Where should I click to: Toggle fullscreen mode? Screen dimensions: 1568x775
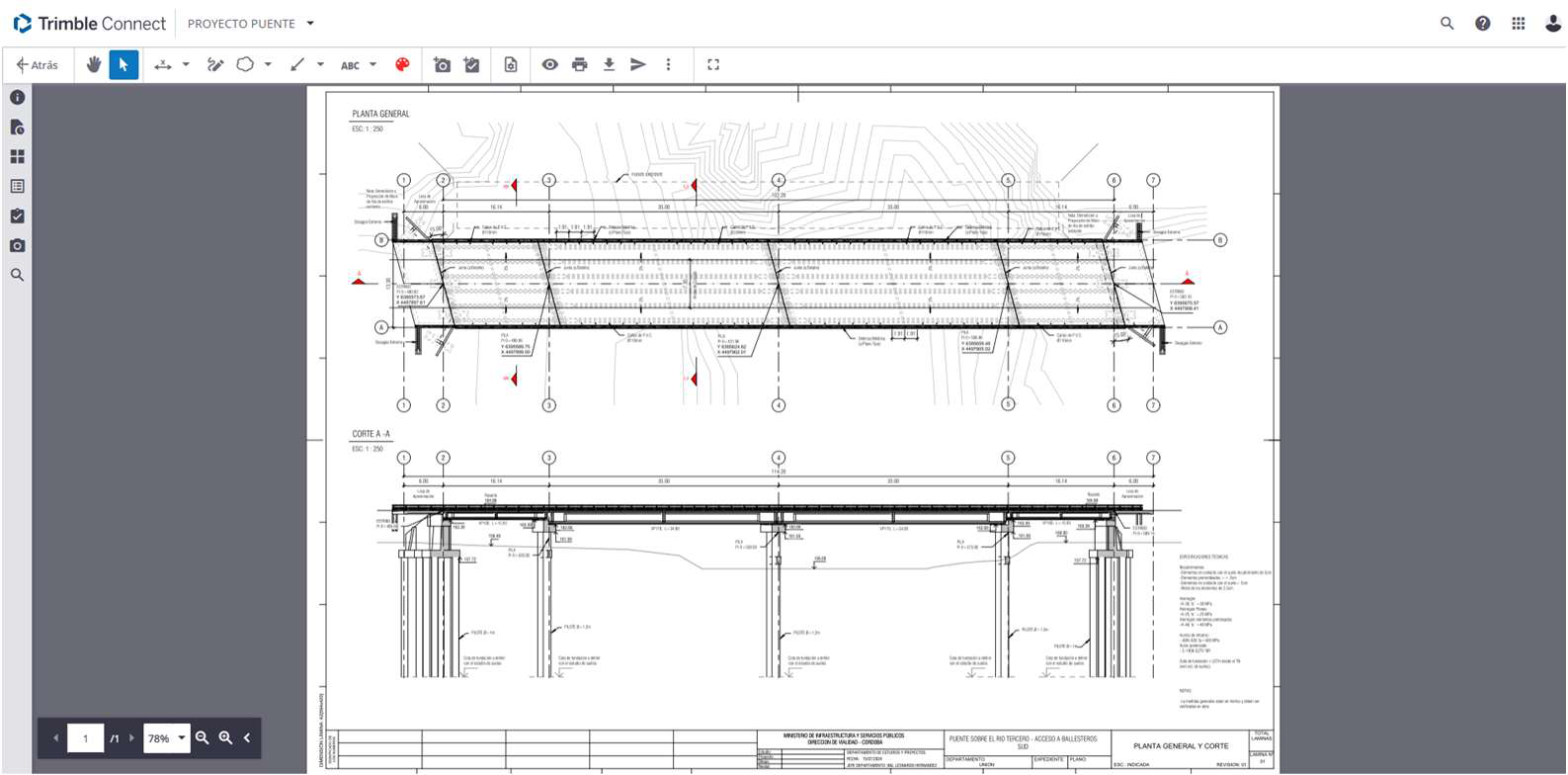(713, 65)
